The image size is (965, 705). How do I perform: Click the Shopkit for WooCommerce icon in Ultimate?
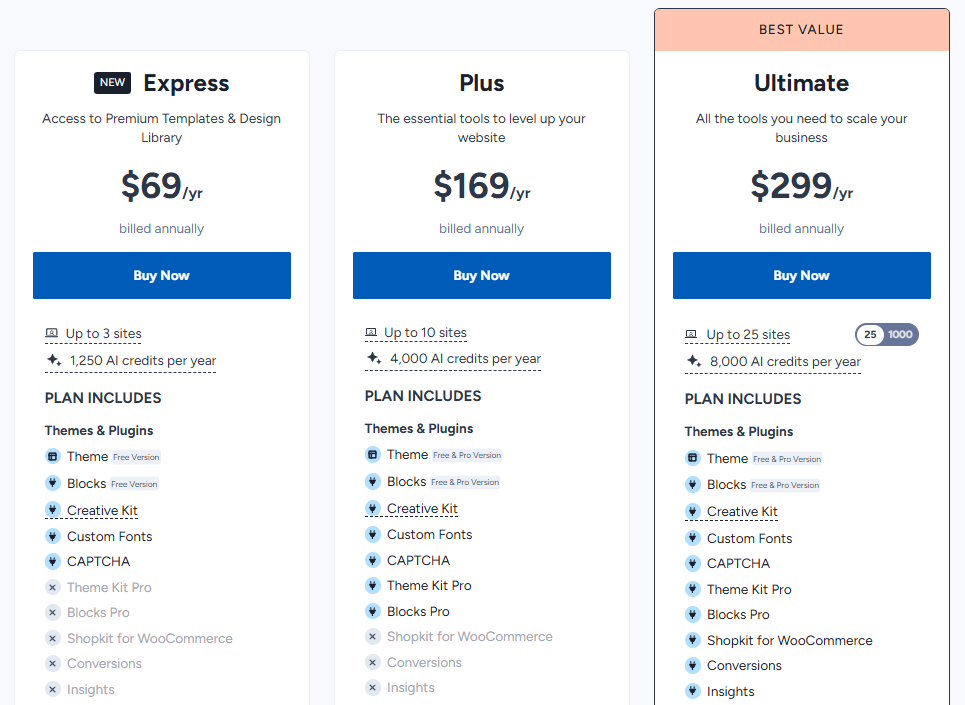tap(693, 640)
